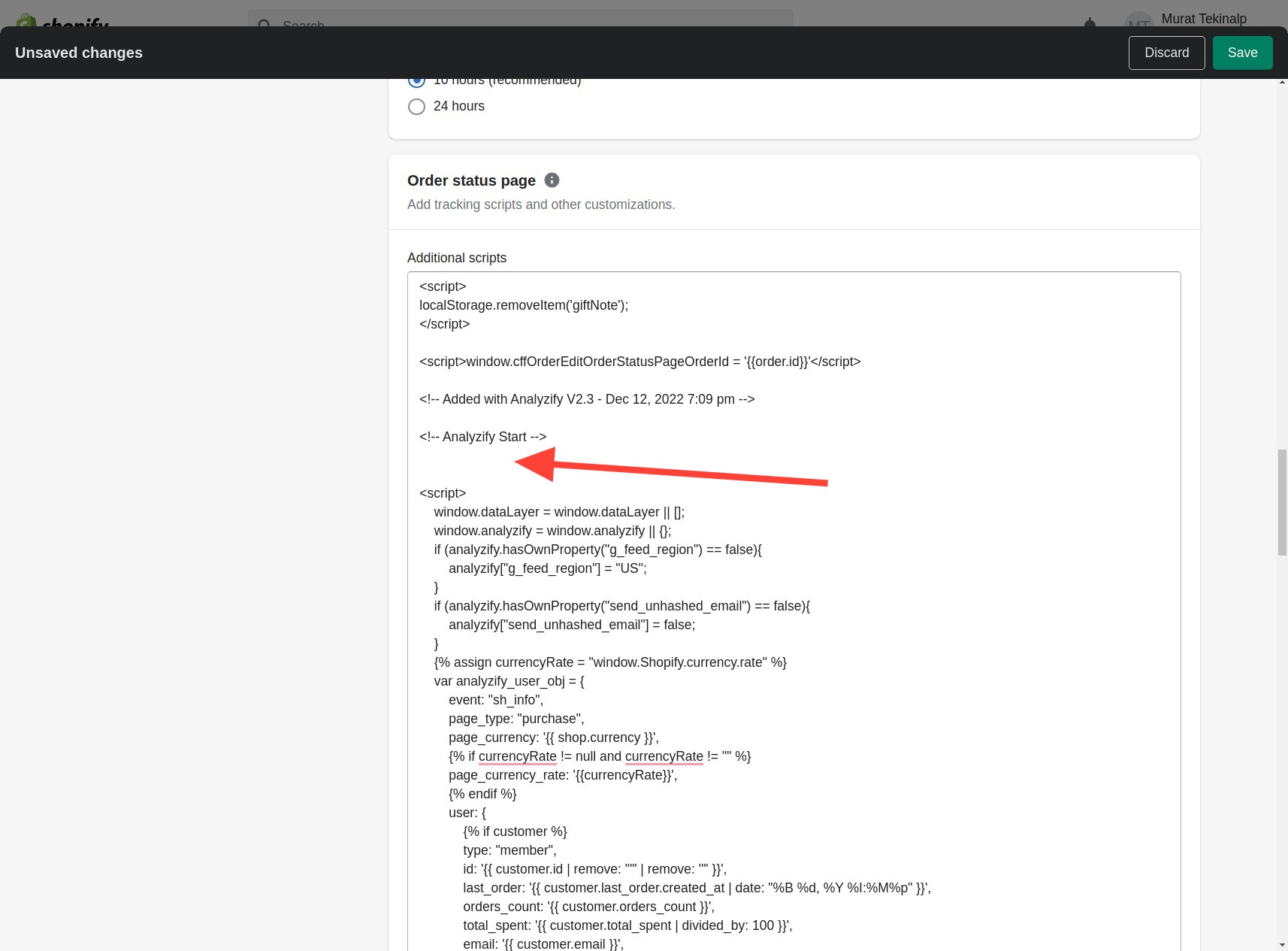The height and width of the screenshot is (951, 1288).
Task: Open the info tooltip next to Order status page
Action: (552, 180)
